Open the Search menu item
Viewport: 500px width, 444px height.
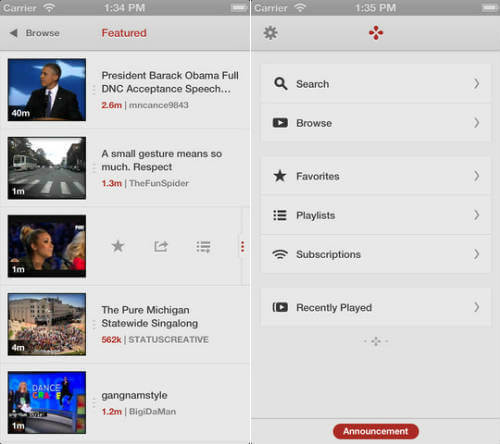point(376,84)
